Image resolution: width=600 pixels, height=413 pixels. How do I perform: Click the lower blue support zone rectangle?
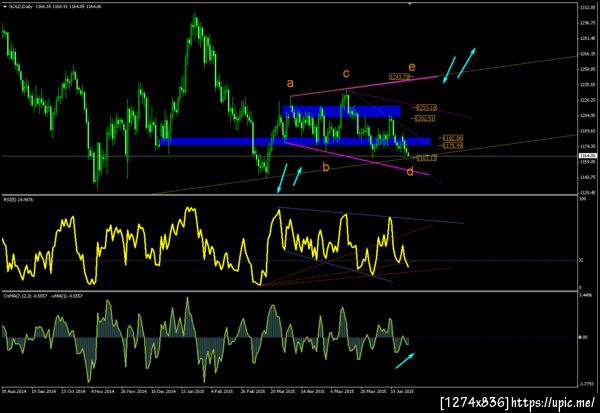point(295,142)
